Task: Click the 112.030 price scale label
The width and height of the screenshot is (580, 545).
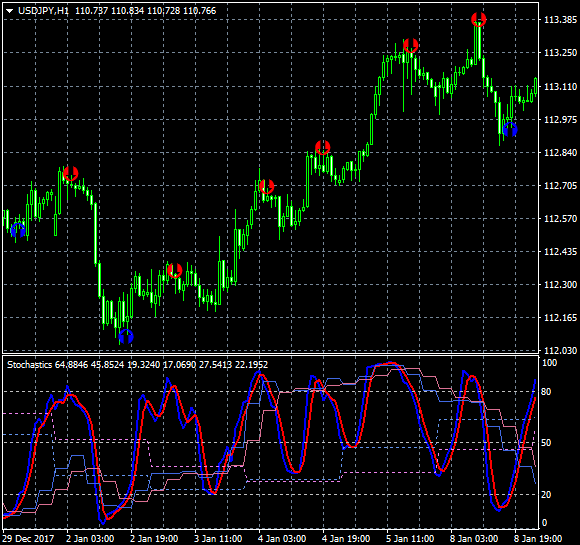Action: (560, 350)
